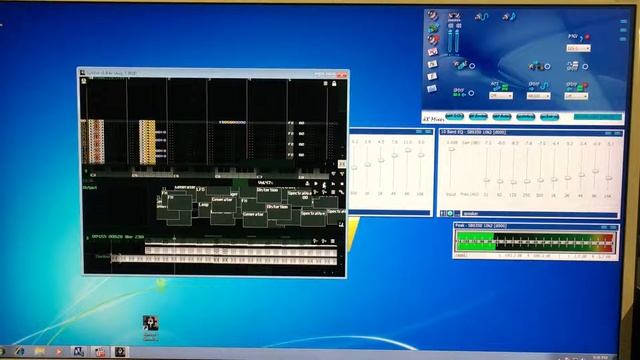640x360 pixels.
Task: Click the red taskbar app icon
Action: click(100, 351)
